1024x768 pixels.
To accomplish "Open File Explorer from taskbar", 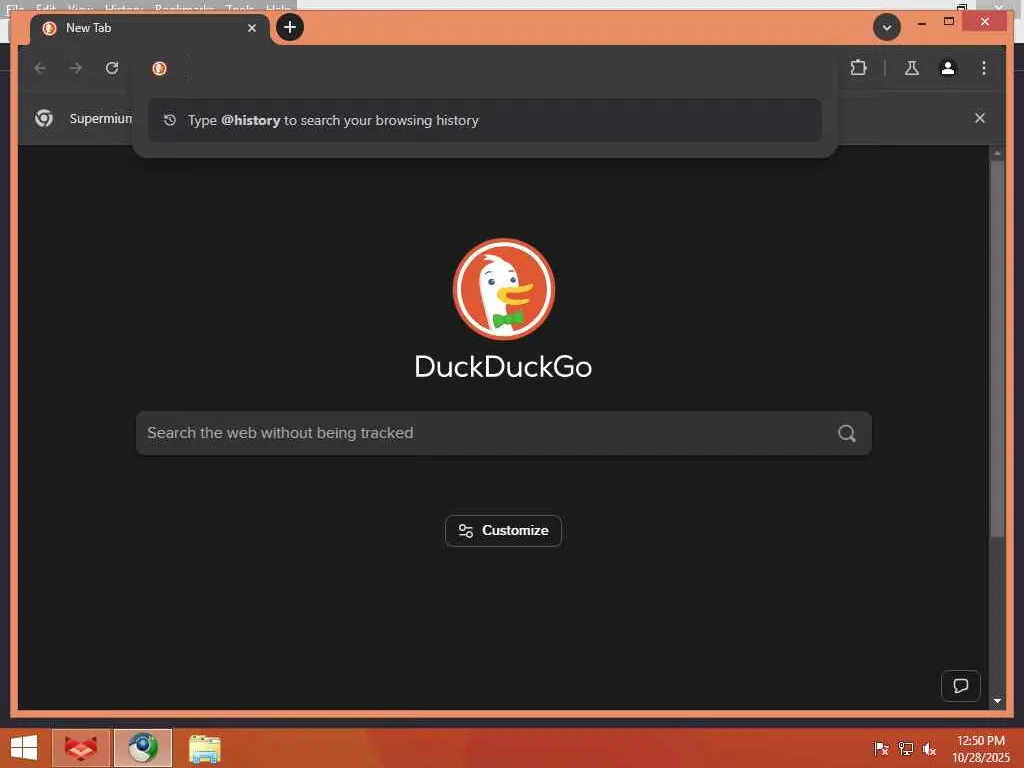I will [205, 748].
